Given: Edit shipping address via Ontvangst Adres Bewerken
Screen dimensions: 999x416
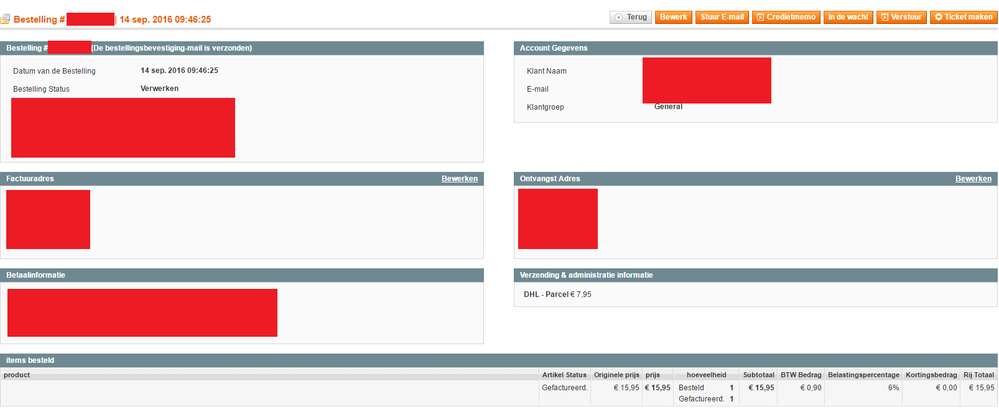Looking at the screenshot, I should (973, 179).
